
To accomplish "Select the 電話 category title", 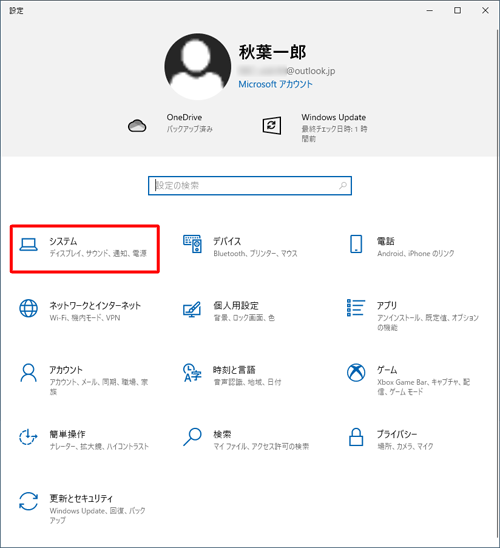I will coord(386,241).
